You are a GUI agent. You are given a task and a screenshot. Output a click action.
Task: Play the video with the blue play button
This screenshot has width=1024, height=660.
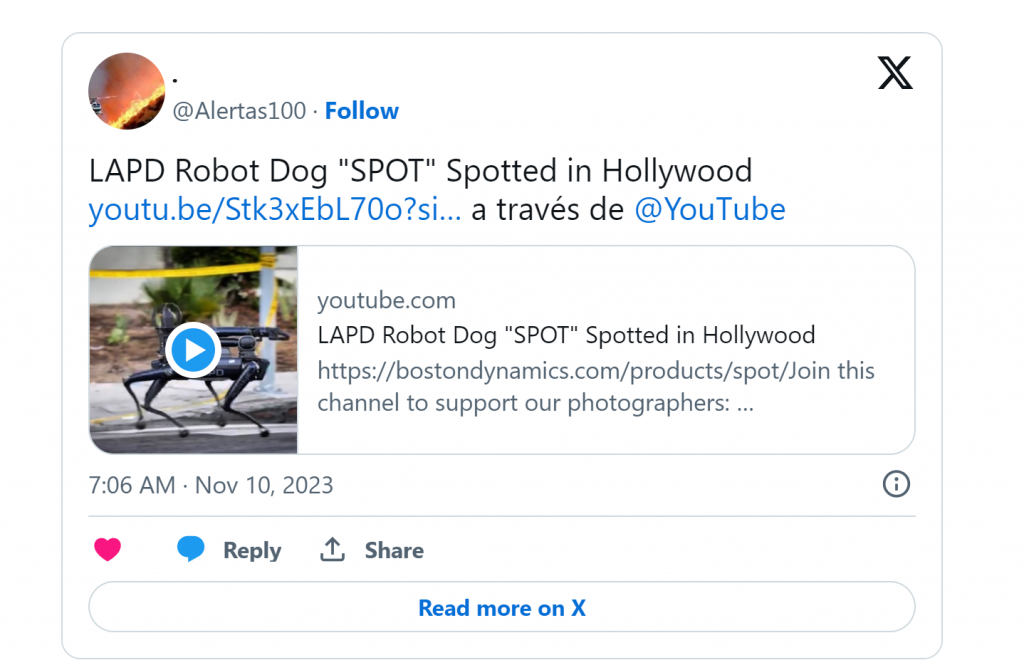[x=193, y=350]
